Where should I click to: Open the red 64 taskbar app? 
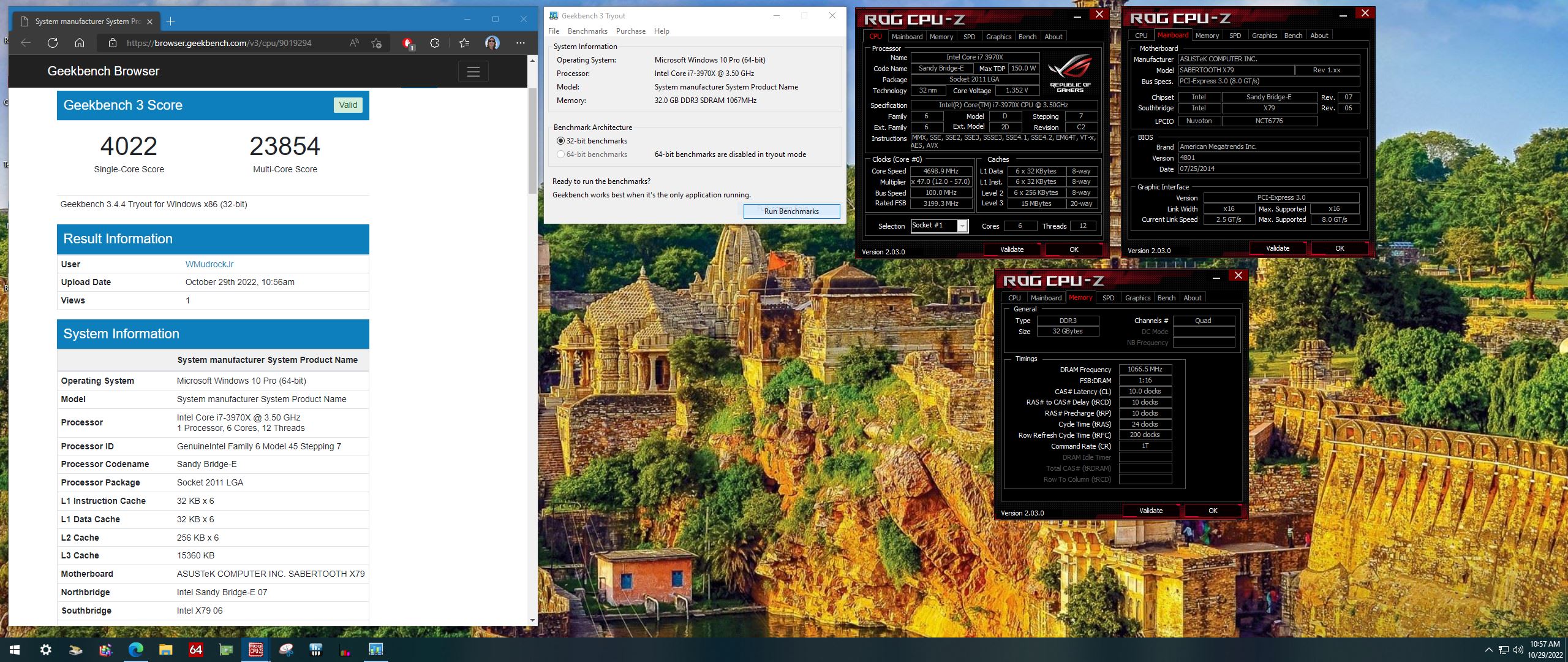click(195, 650)
